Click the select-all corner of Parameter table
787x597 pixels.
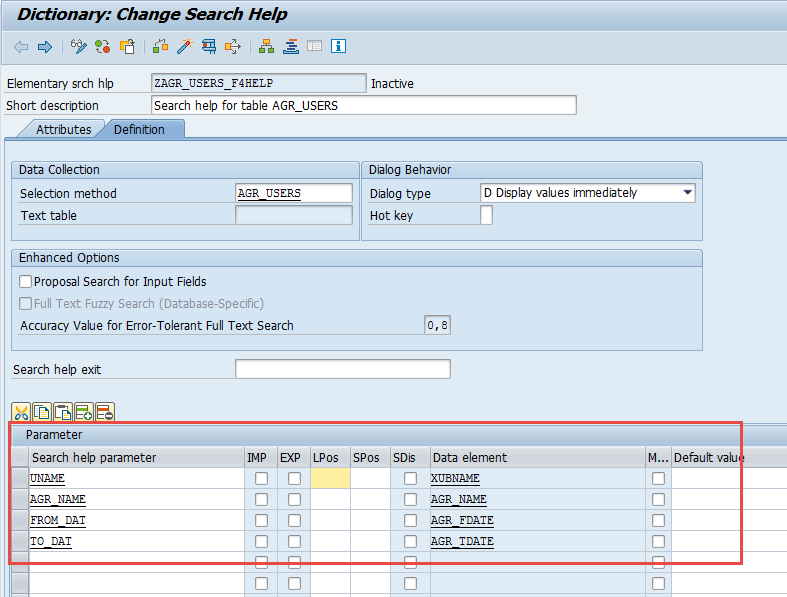tap(20, 457)
